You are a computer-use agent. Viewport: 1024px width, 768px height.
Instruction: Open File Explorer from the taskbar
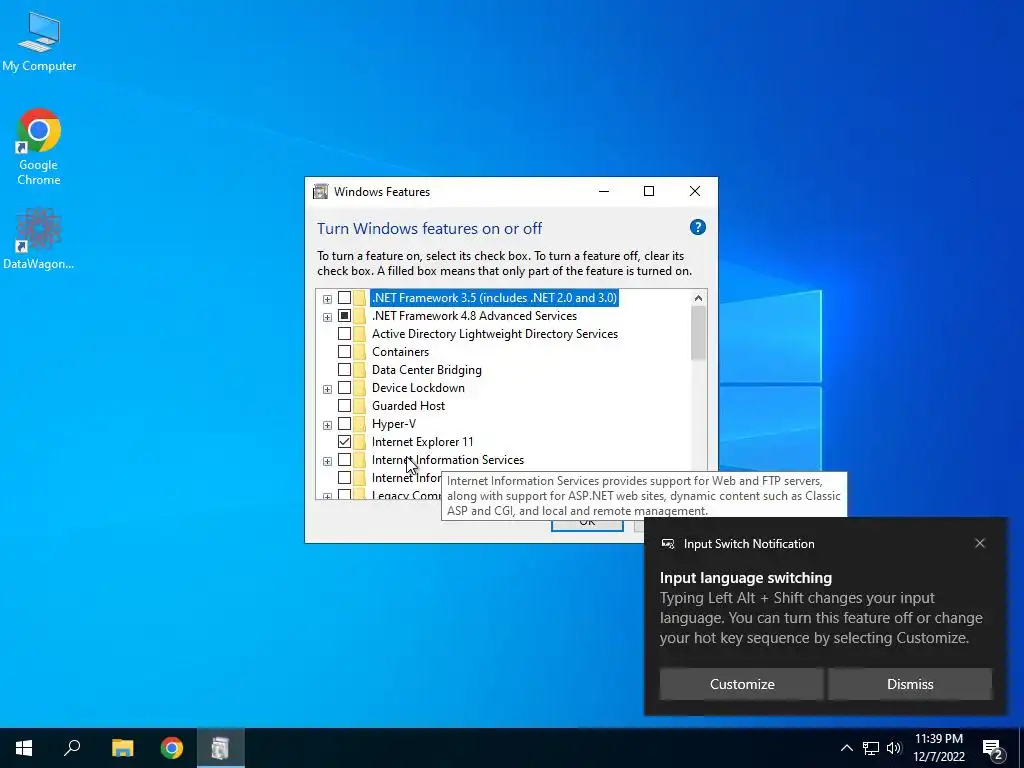pyautogui.click(x=122, y=748)
